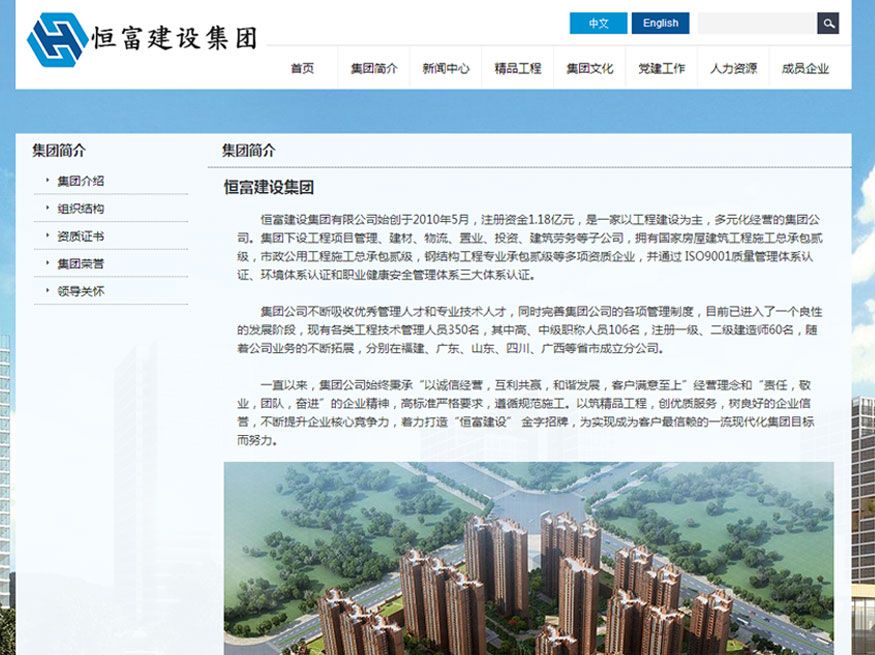The width and height of the screenshot is (875, 655).
Task: Click the content panel 集团简介 heading
Action: [249, 150]
